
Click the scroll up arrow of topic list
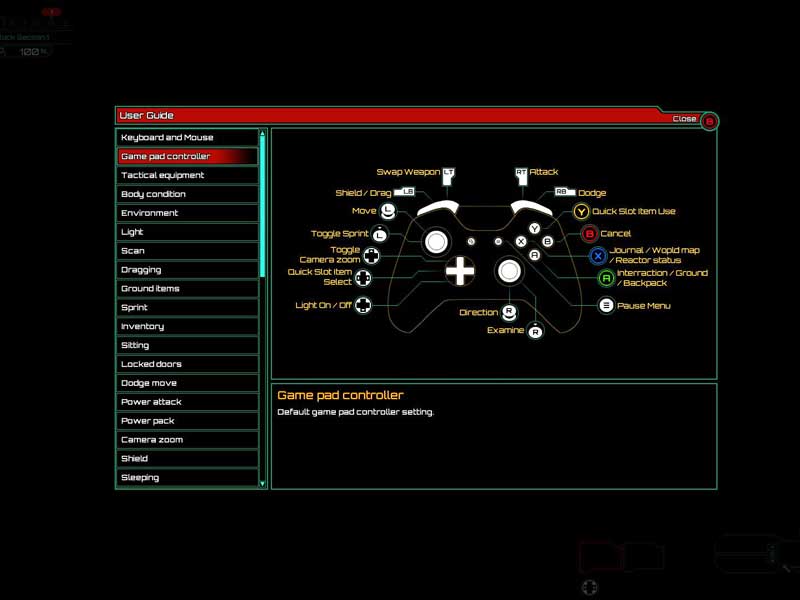coord(263,134)
